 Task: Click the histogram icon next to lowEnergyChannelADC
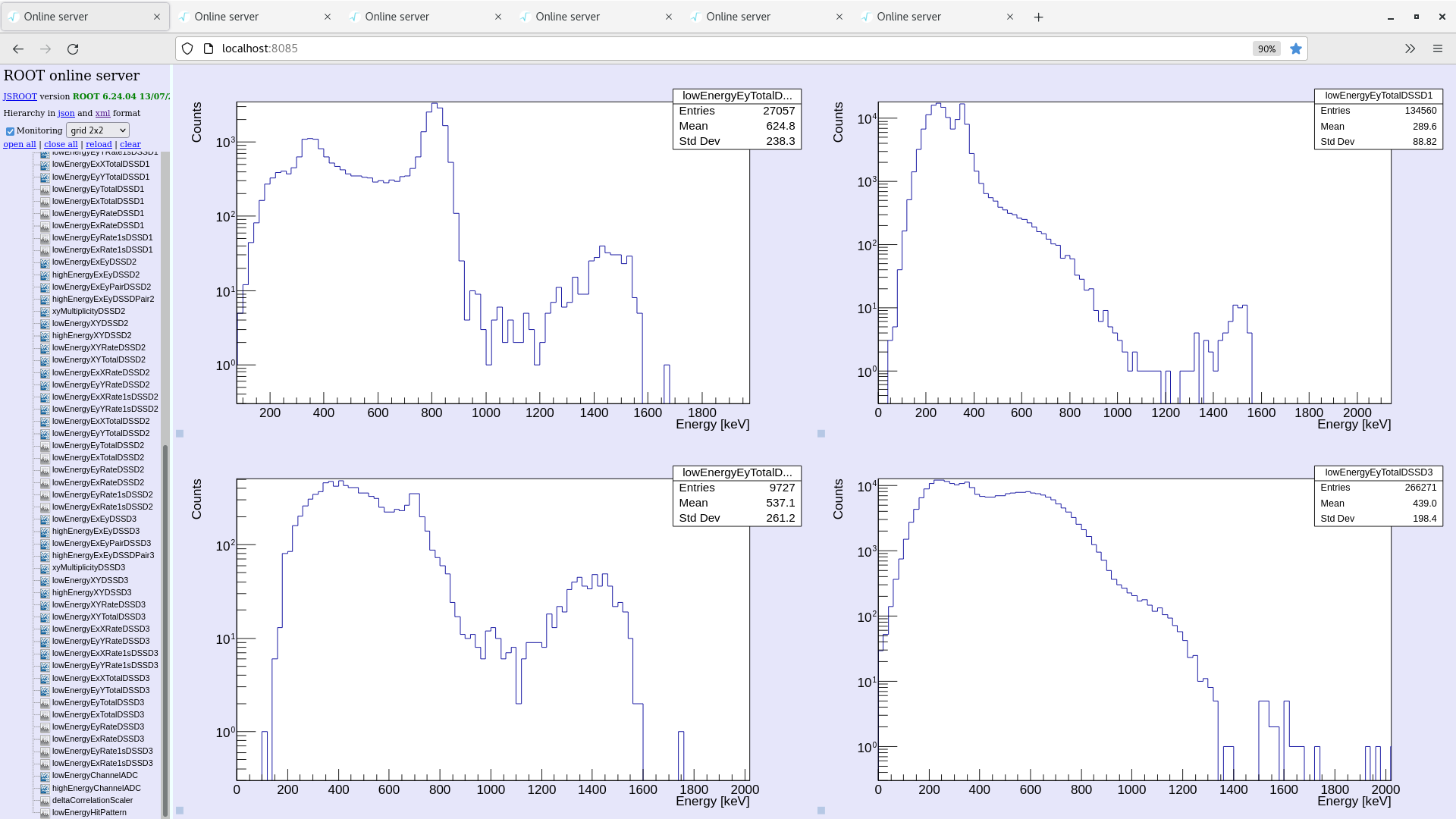click(x=45, y=775)
